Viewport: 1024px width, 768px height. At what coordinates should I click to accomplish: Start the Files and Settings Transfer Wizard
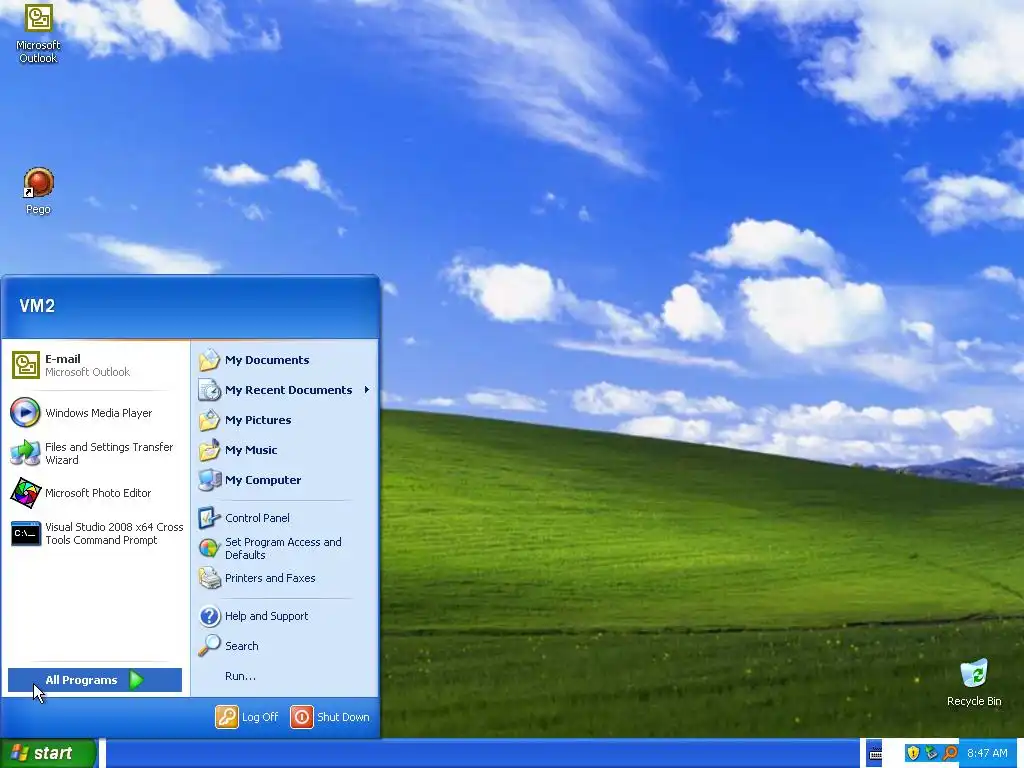click(x=95, y=453)
